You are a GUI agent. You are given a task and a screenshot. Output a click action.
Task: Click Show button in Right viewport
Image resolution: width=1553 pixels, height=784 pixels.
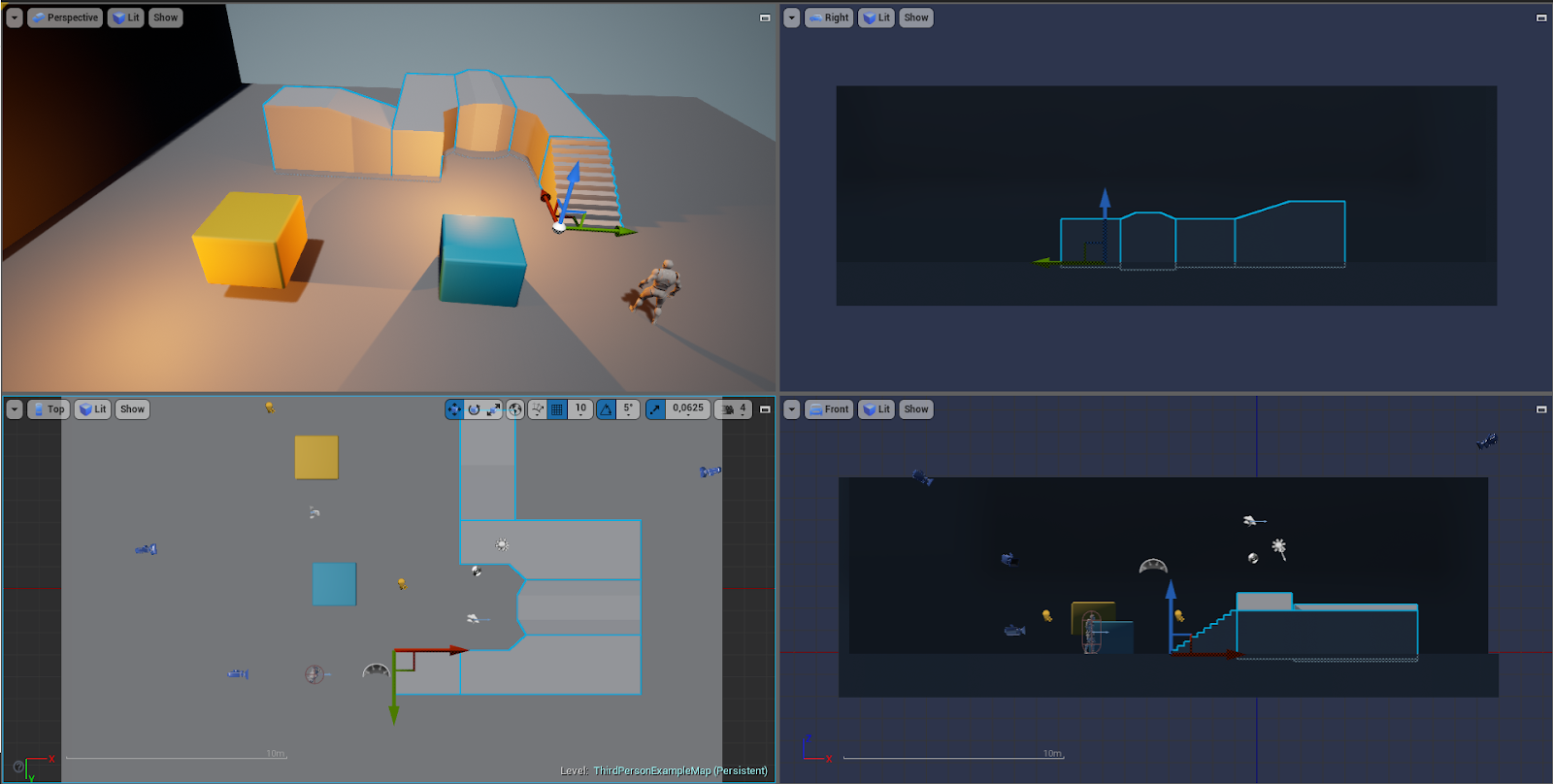tap(916, 17)
